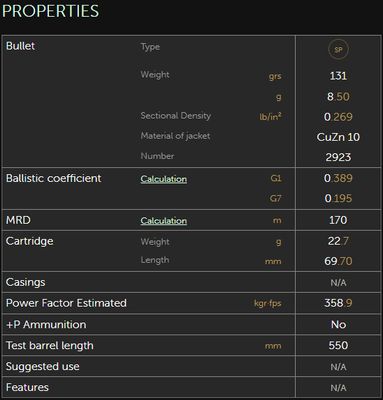Select the Casings row label

(x=26, y=282)
